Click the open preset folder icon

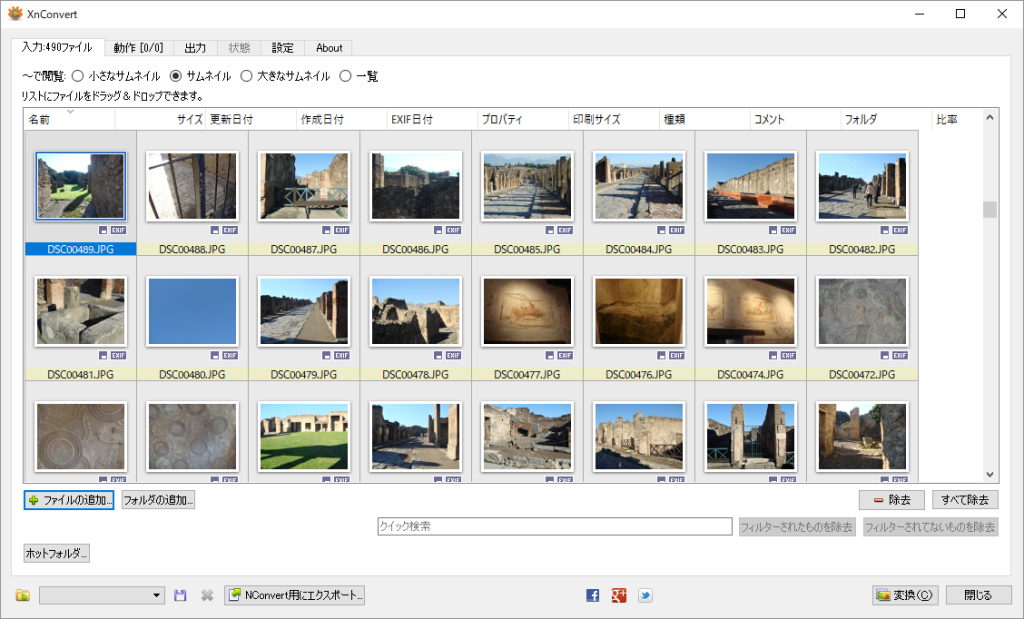pos(23,596)
